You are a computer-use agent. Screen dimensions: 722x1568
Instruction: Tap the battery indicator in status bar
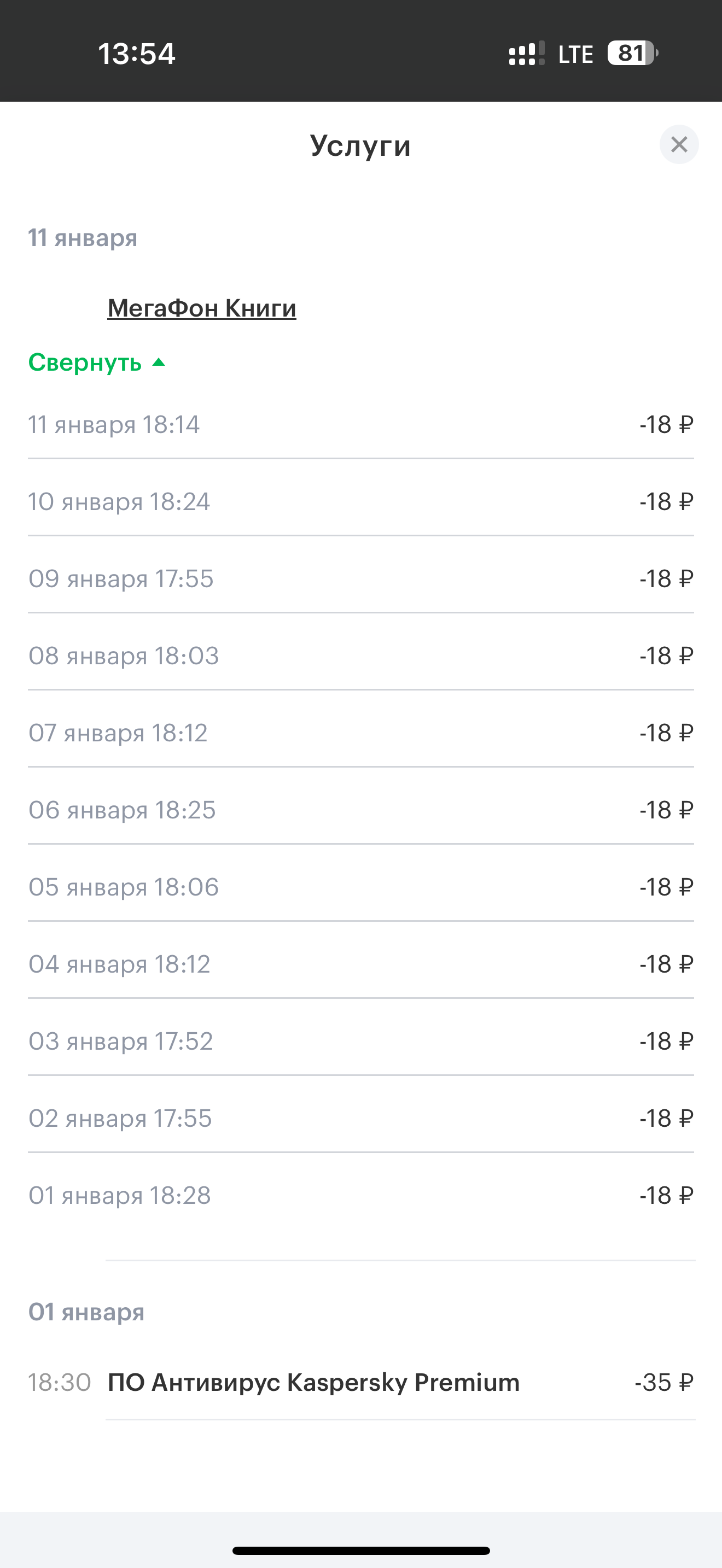coord(632,54)
